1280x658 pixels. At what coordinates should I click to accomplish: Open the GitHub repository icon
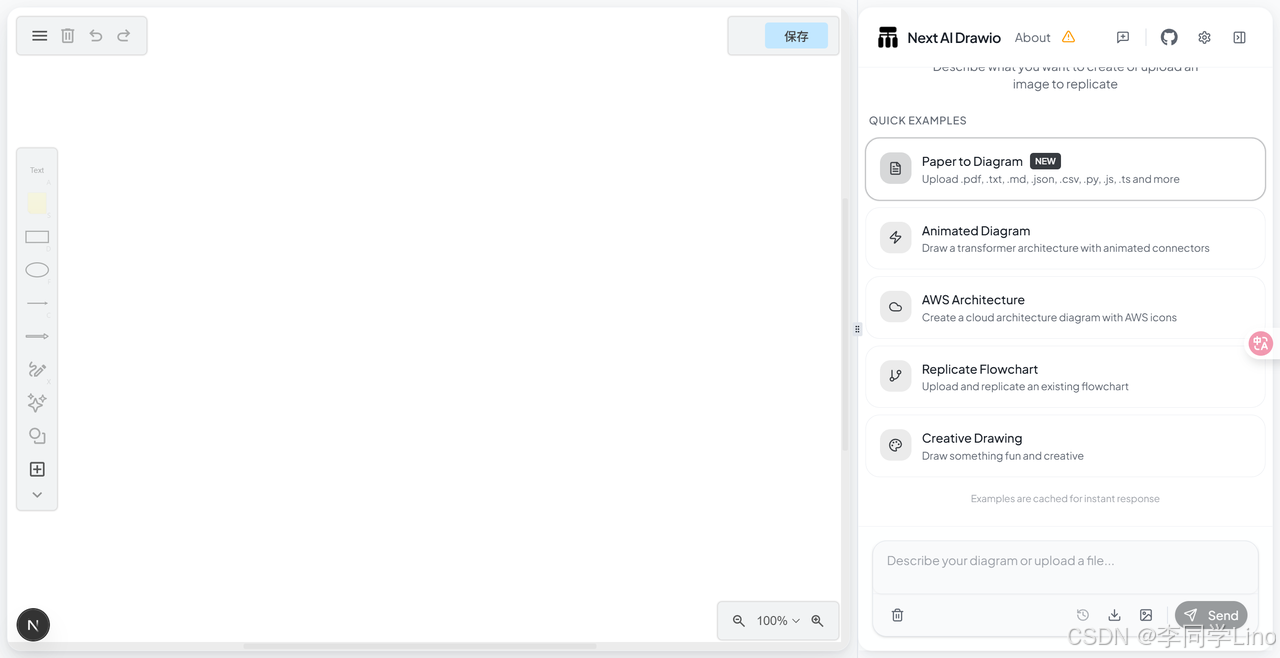coord(1169,37)
